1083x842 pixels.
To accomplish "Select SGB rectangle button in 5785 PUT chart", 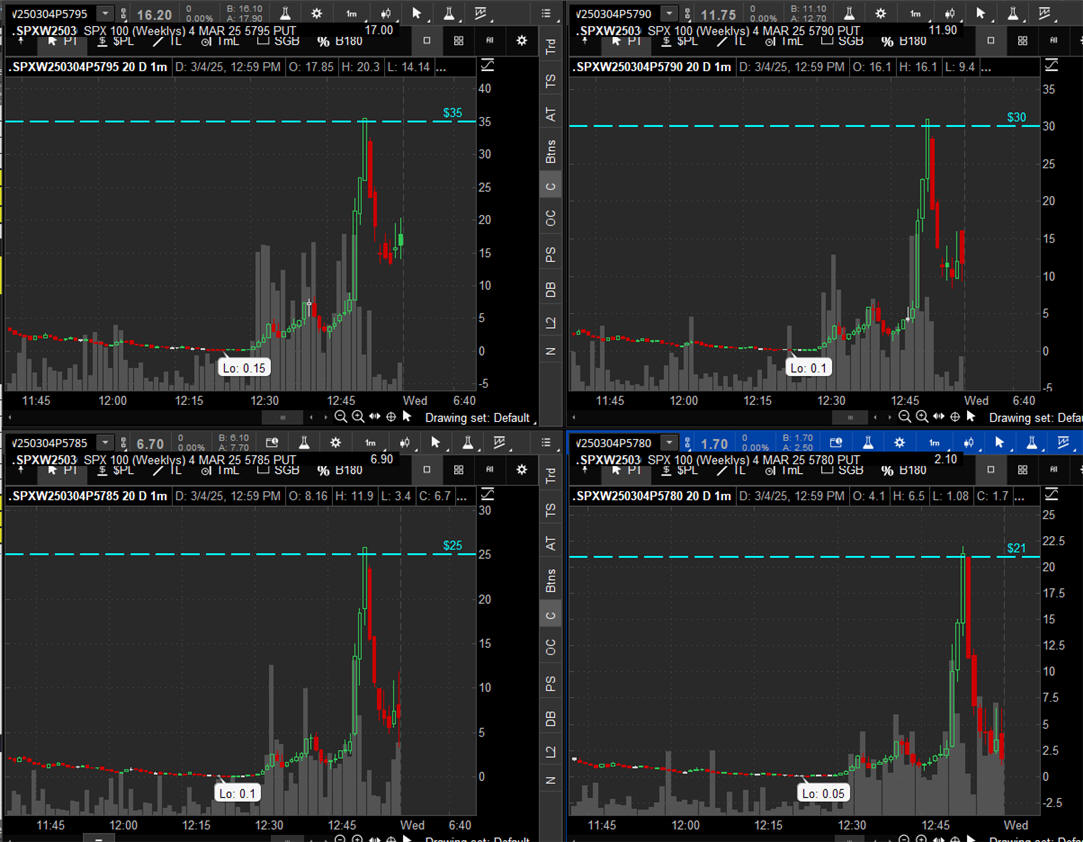I will (278, 470).
